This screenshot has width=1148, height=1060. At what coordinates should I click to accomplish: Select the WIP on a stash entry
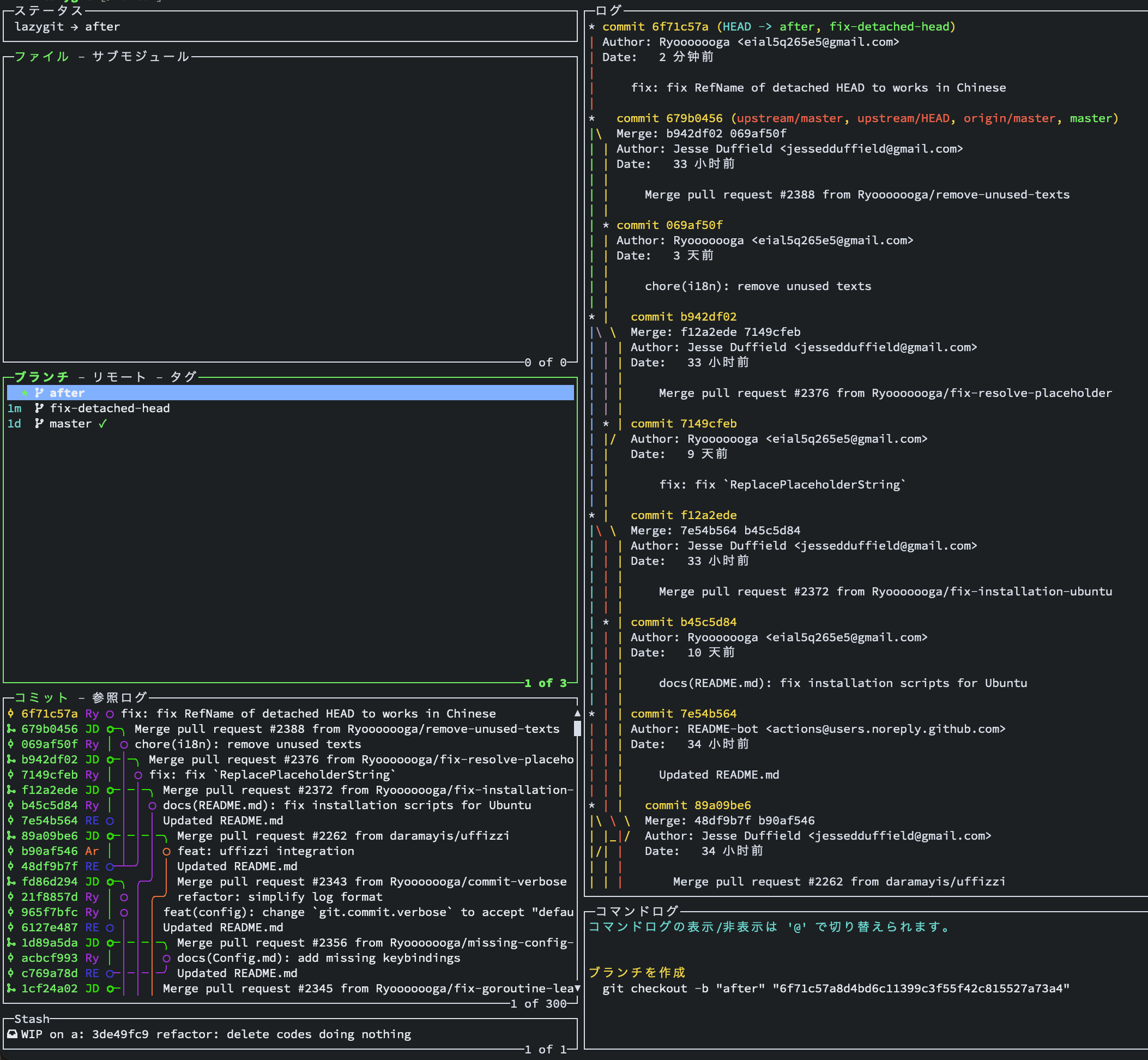[x=216, y=1034]
